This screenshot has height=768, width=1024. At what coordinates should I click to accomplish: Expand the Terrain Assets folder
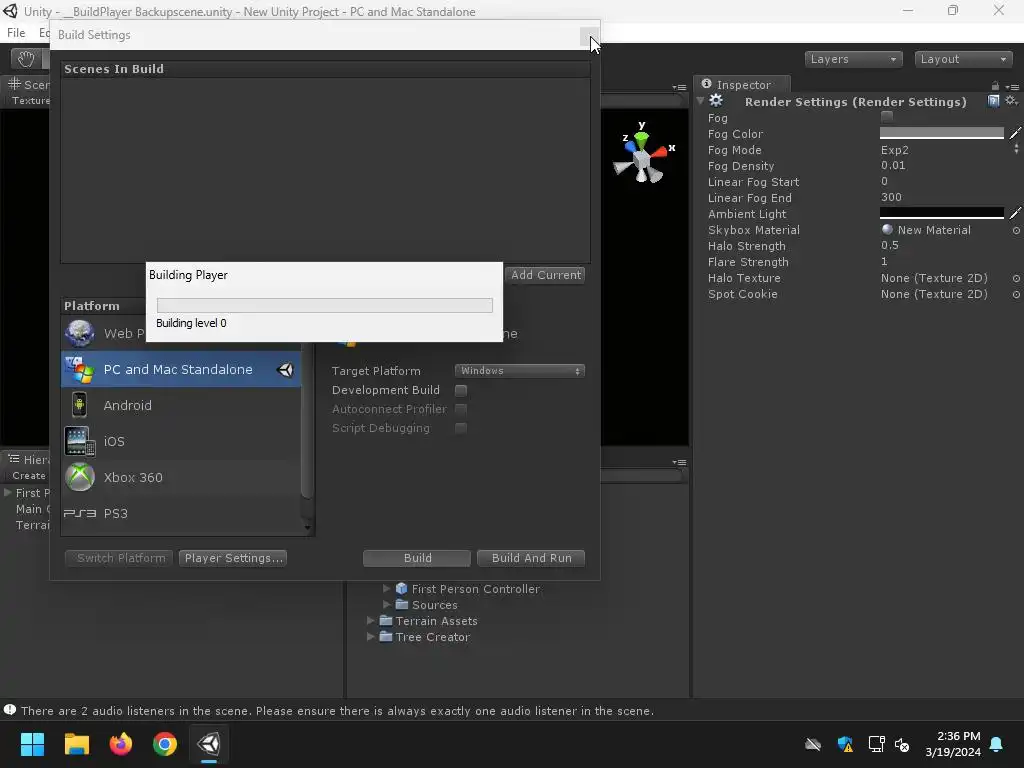pos(370,620)
